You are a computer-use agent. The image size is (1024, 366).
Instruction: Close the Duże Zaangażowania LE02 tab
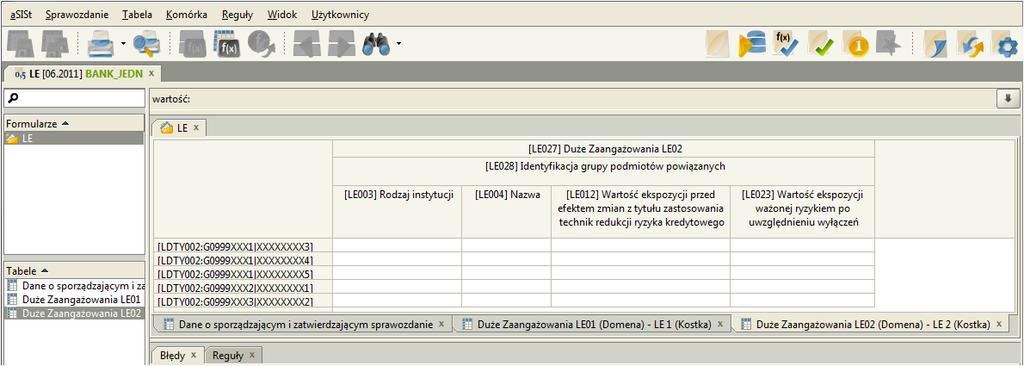pyautogui.click(x=999, y=324)
